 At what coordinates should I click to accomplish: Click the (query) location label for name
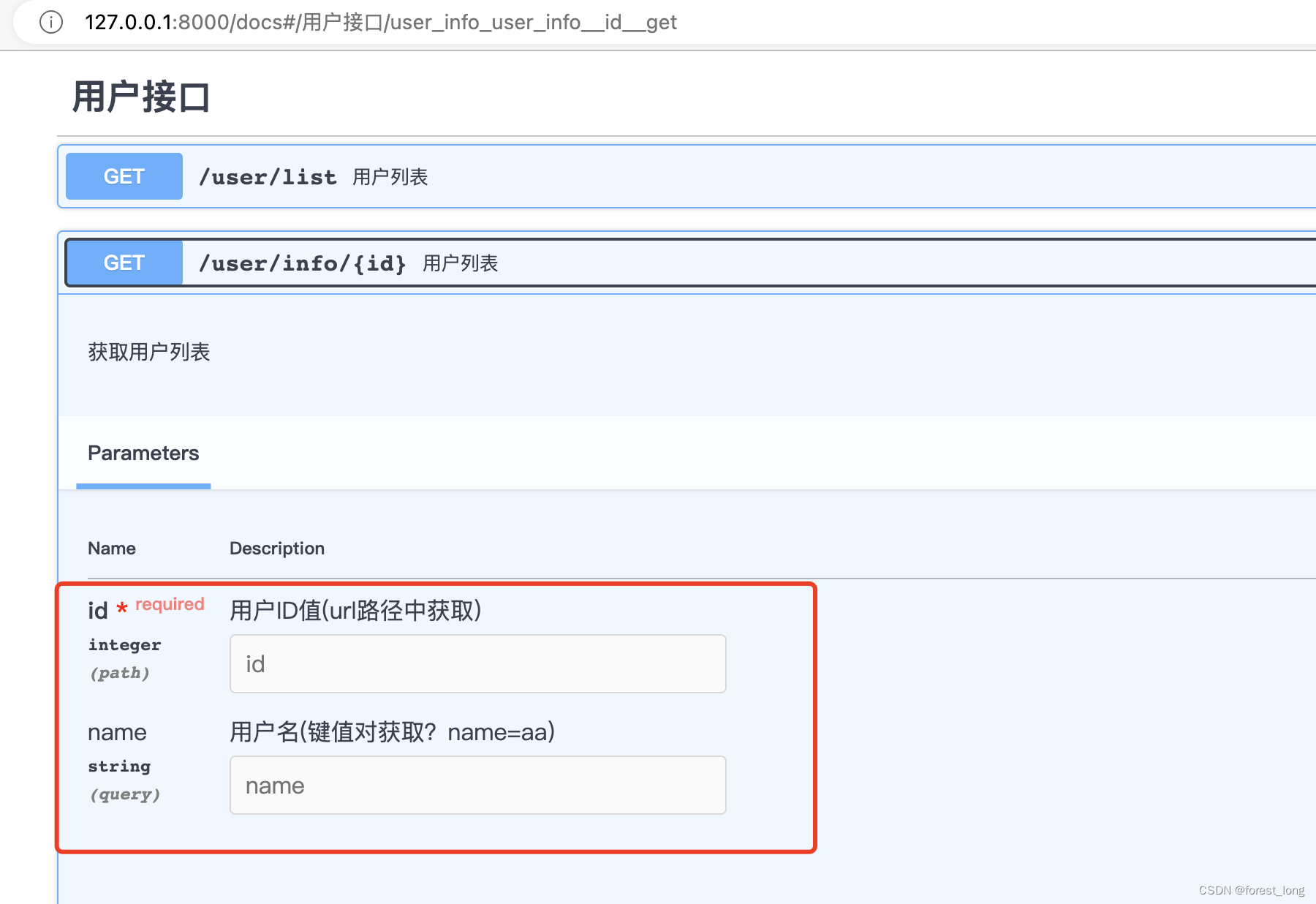(125, 794)
